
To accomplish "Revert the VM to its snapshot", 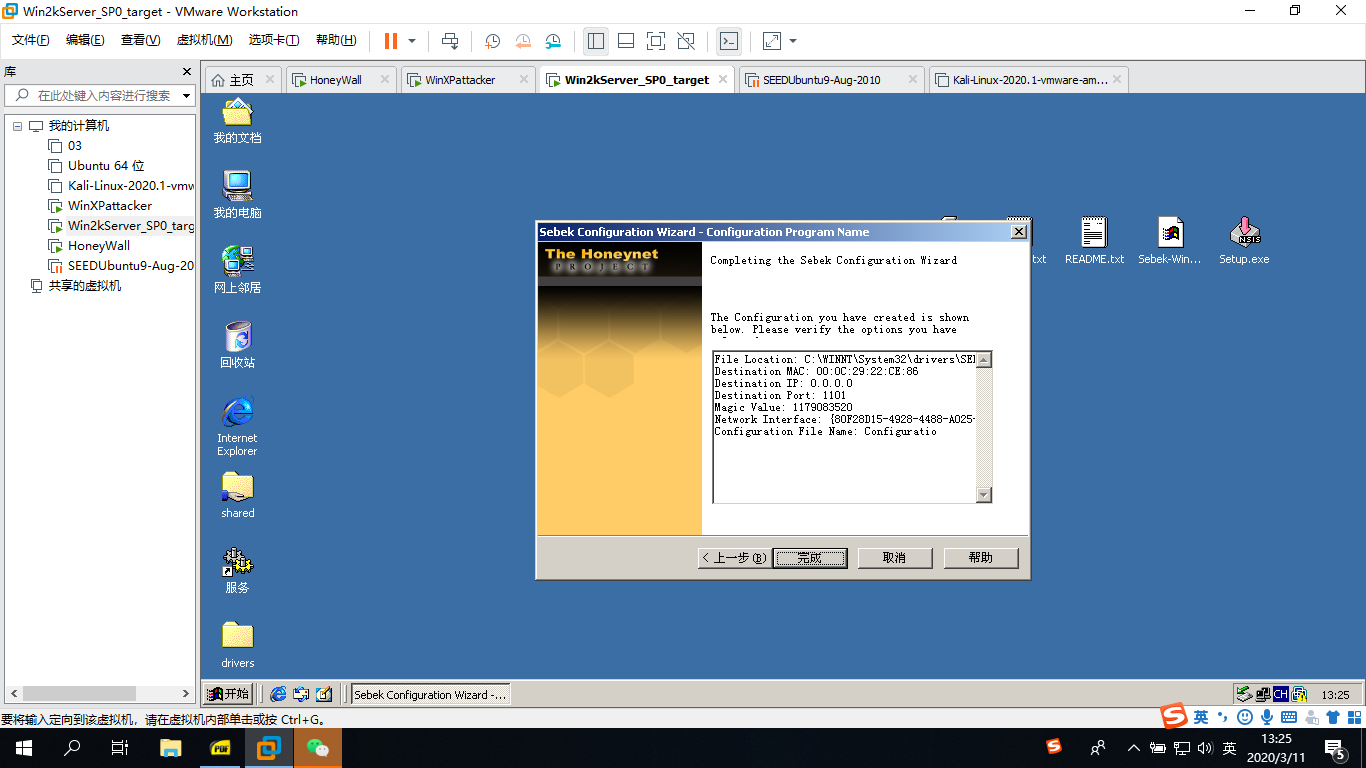I will click(524, 41).
